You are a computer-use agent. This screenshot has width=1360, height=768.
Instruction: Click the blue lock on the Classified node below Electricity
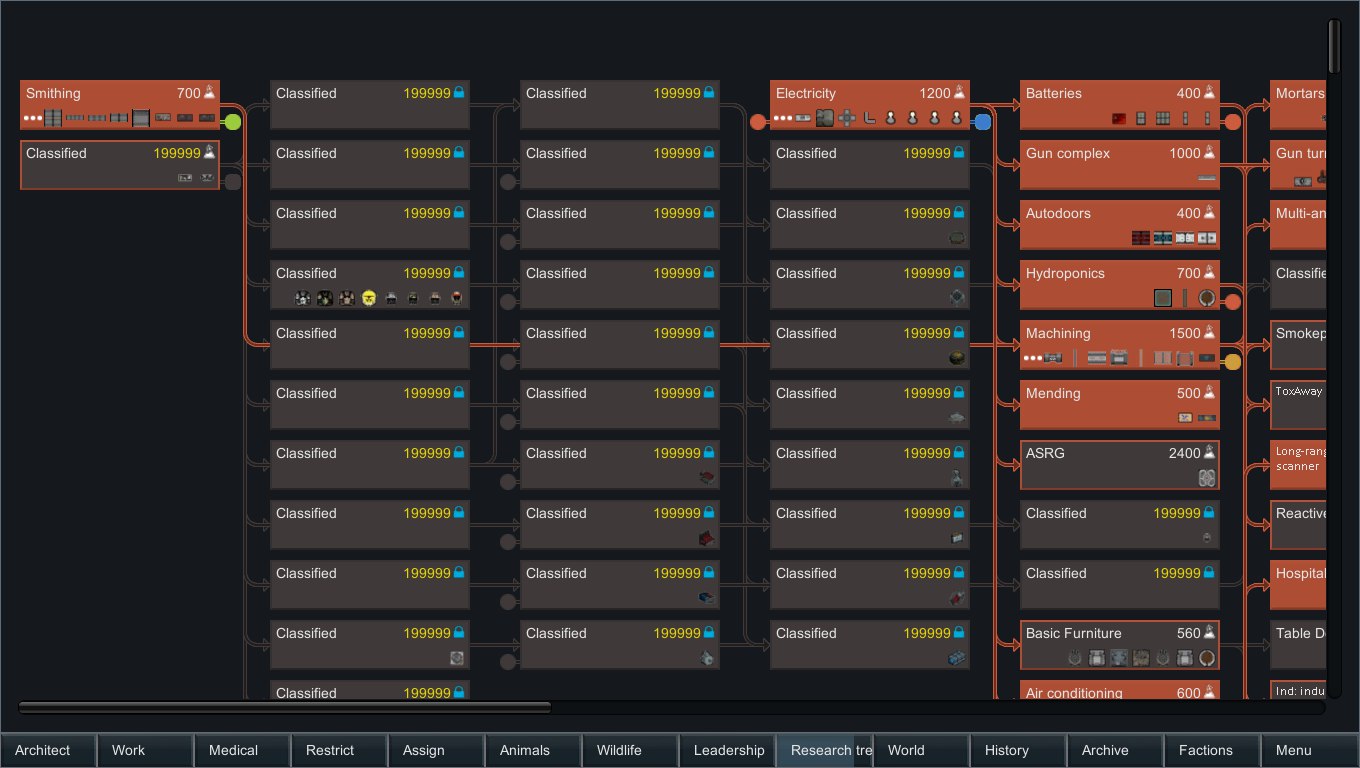(959, 153)
